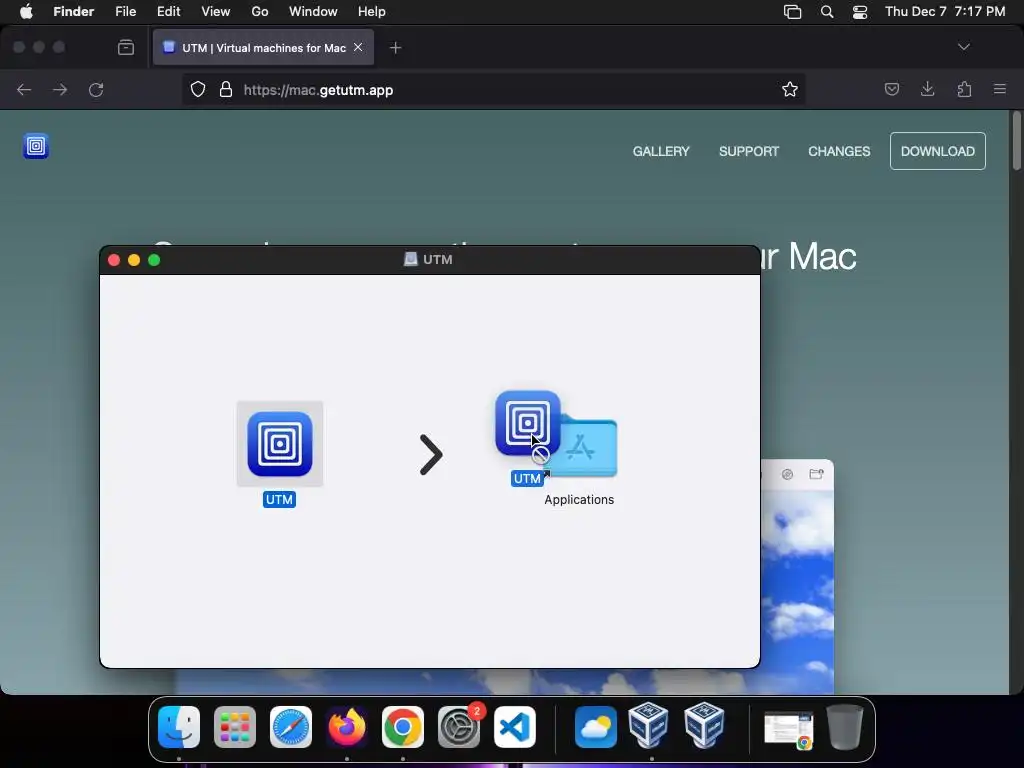The height and width of the screenshot is (768, 1024).
Task: Open the Firefox downloads panel
Action: coord(927,89)
